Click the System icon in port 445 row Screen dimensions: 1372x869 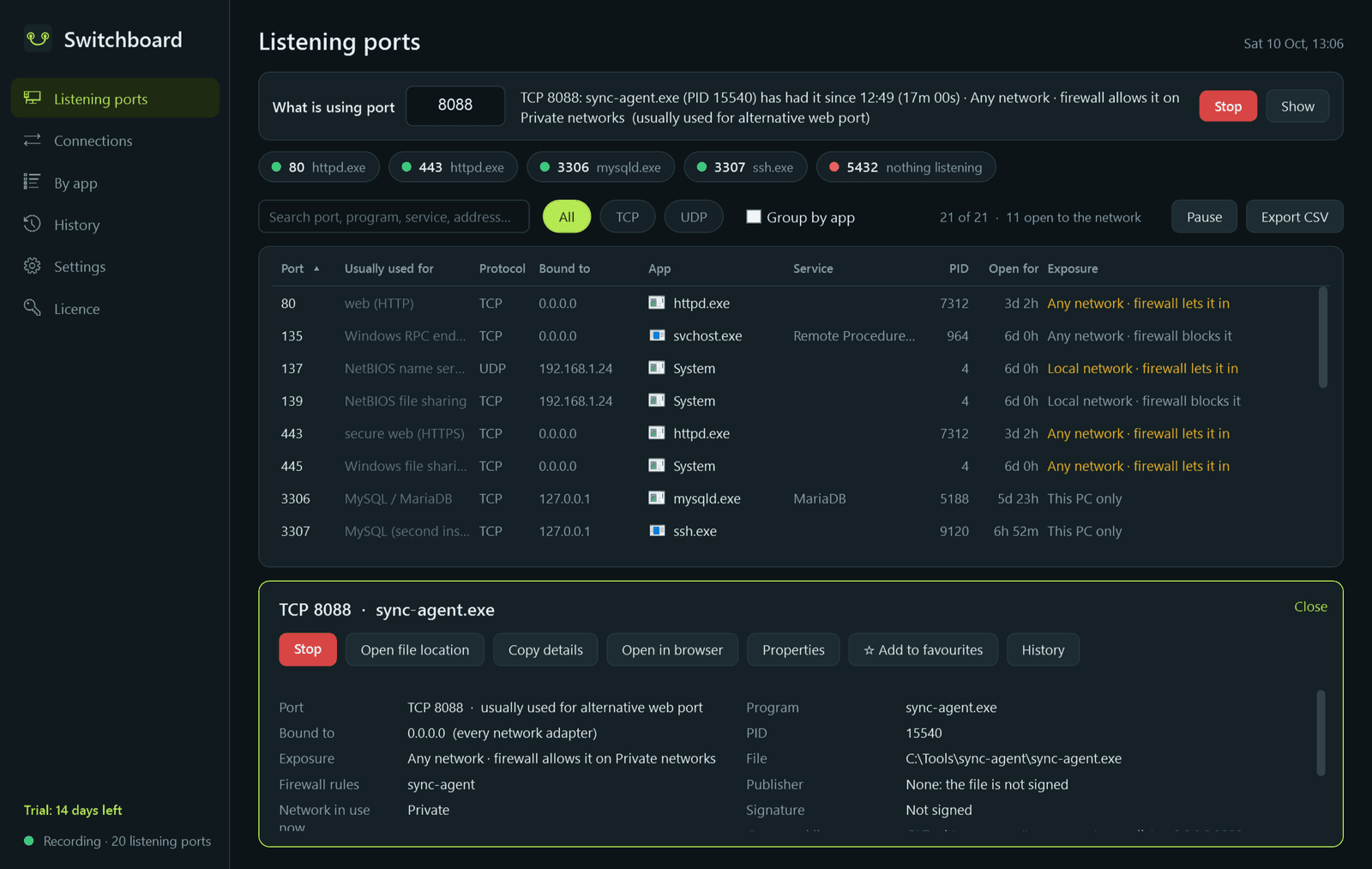(657, 466)
